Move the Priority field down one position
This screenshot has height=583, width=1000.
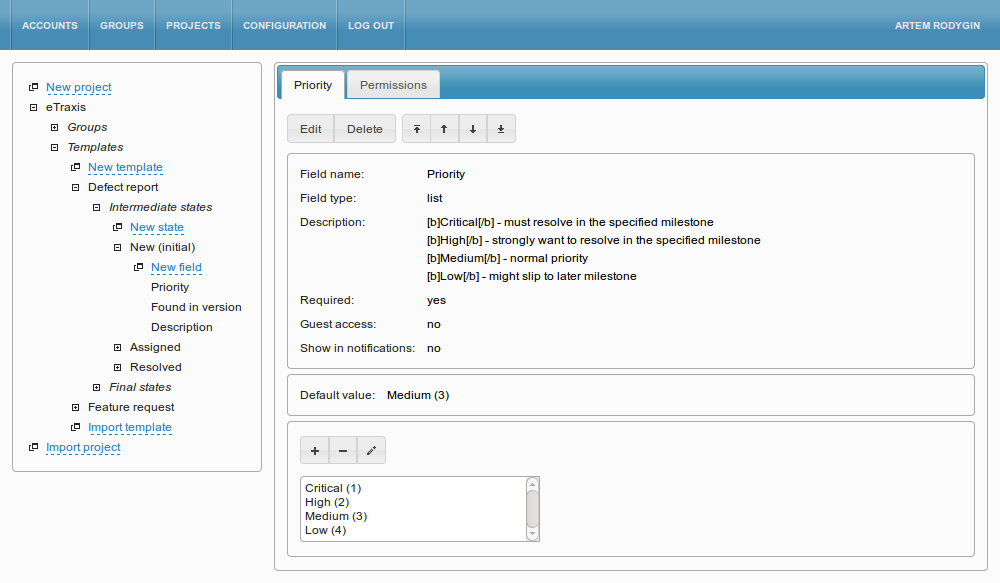coord(473,129)
